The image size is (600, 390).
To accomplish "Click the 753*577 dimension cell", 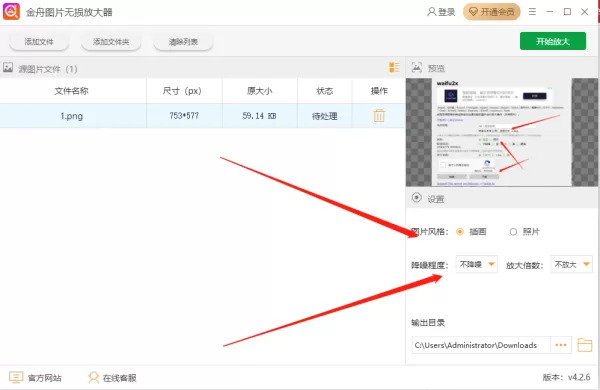I will [184, 116].
